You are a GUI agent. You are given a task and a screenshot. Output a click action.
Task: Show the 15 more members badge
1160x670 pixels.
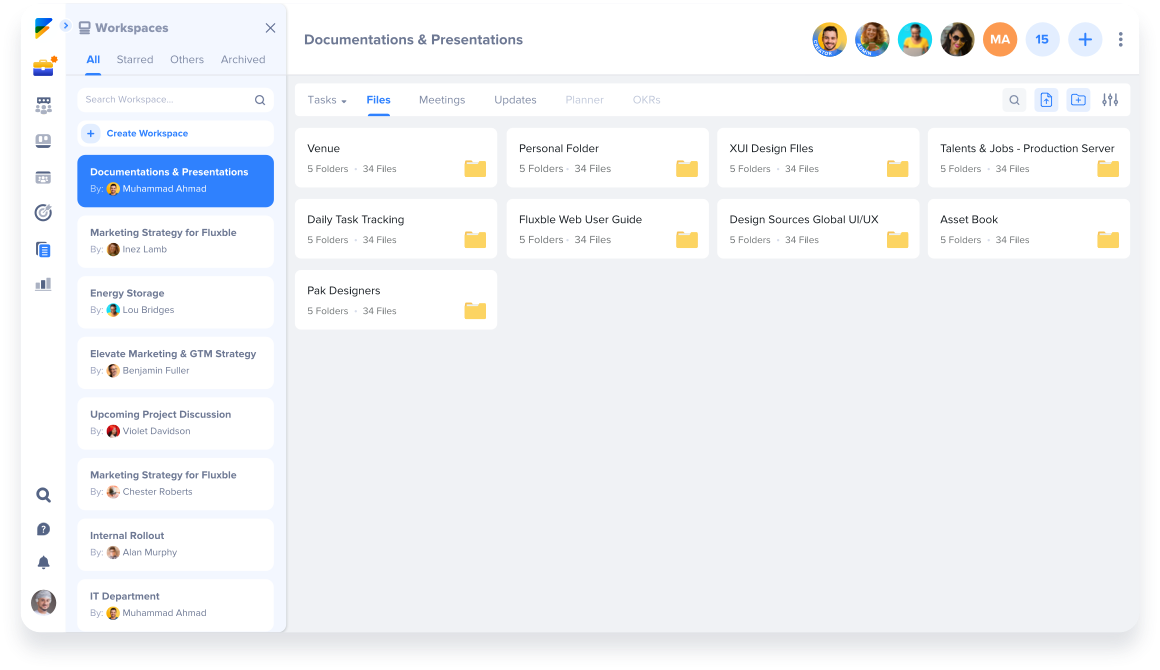click(x=1042, y=39)
